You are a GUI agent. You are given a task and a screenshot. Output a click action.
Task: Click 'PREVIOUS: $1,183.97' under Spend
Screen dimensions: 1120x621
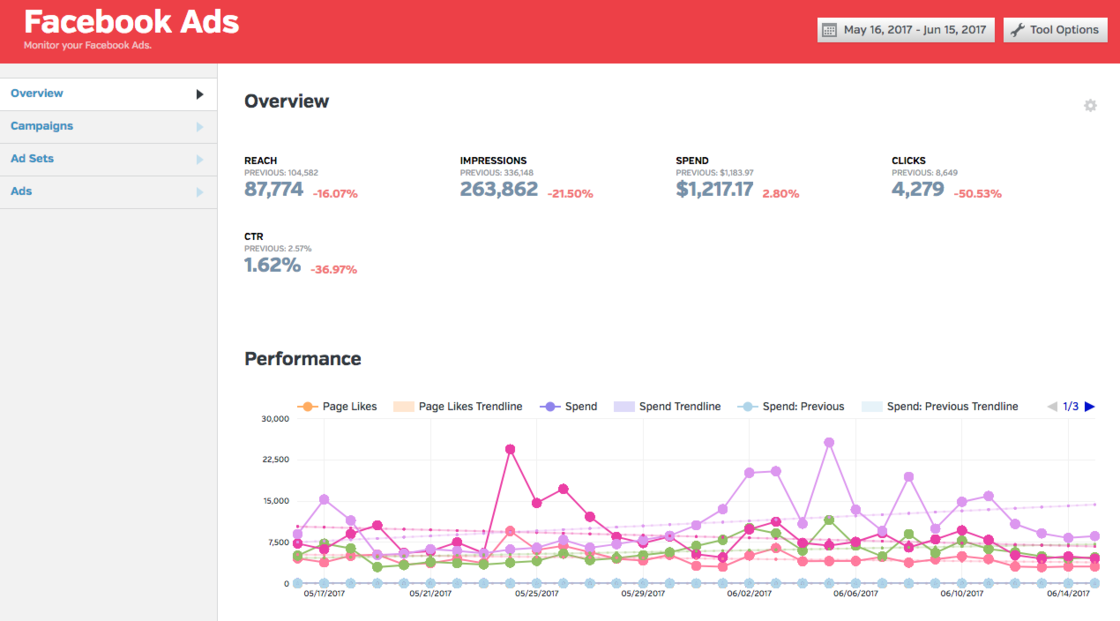coord(714,173)
